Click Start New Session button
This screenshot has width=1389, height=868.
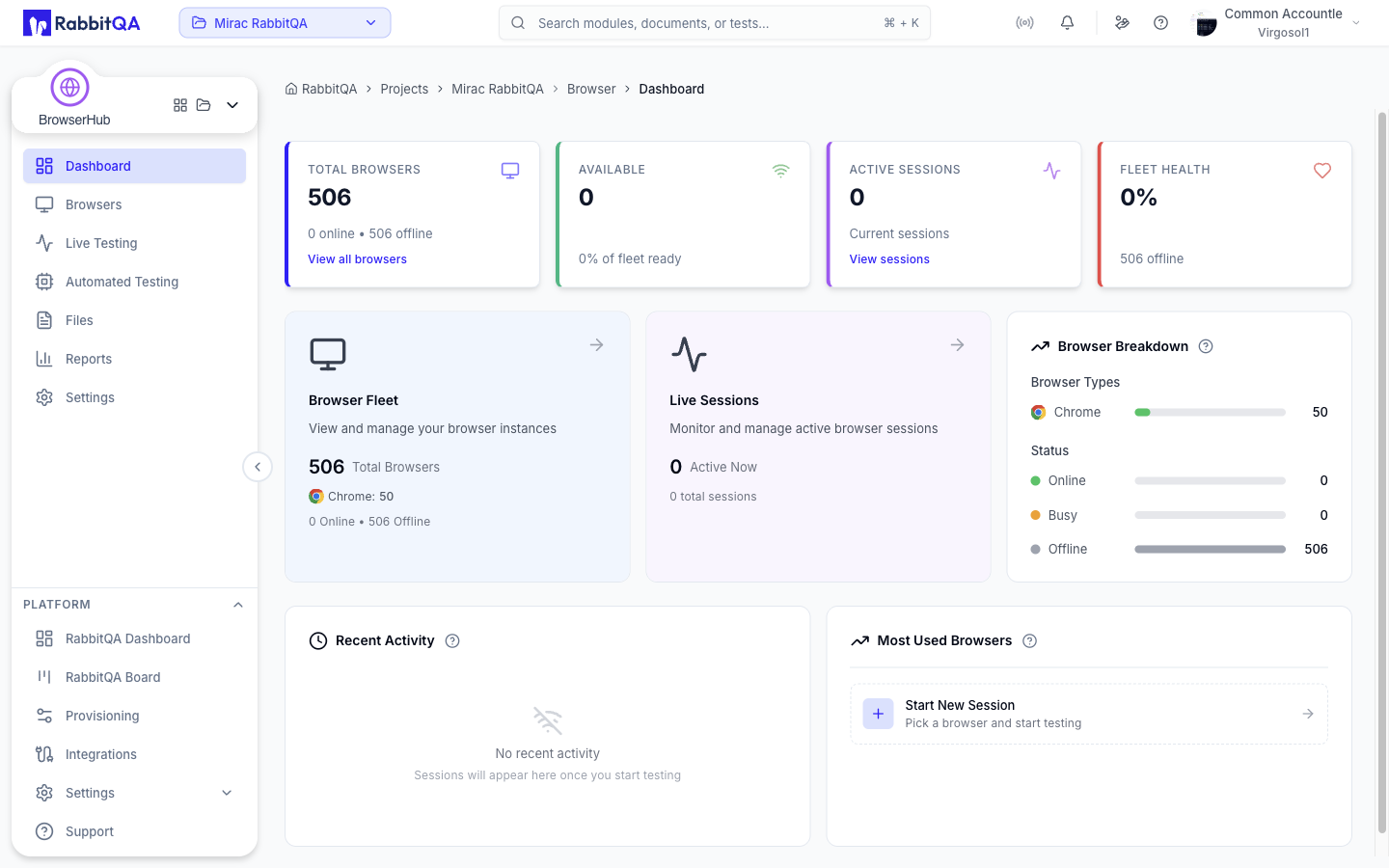click(1088, 714)
